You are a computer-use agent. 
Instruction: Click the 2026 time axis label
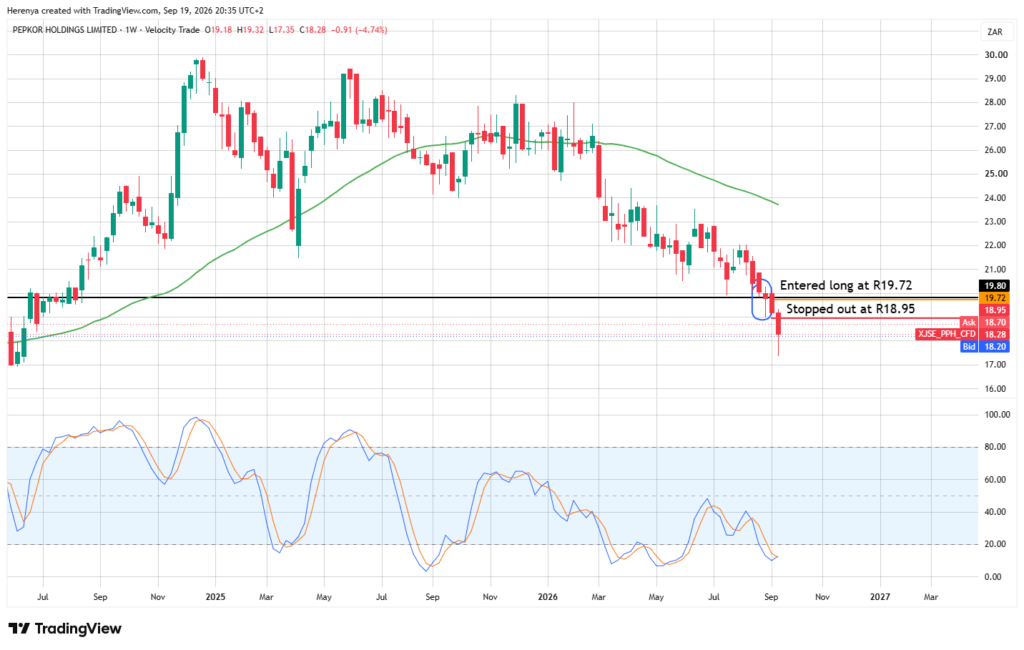tap(547, 597)
